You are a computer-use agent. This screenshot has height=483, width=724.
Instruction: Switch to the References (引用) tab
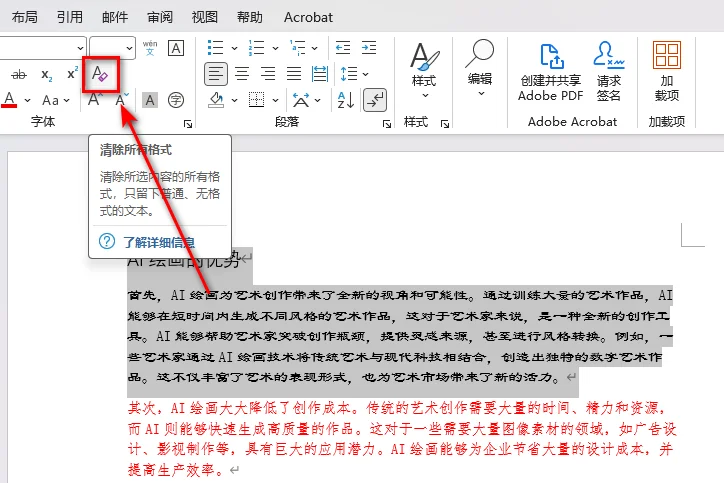tap(70, 17)
